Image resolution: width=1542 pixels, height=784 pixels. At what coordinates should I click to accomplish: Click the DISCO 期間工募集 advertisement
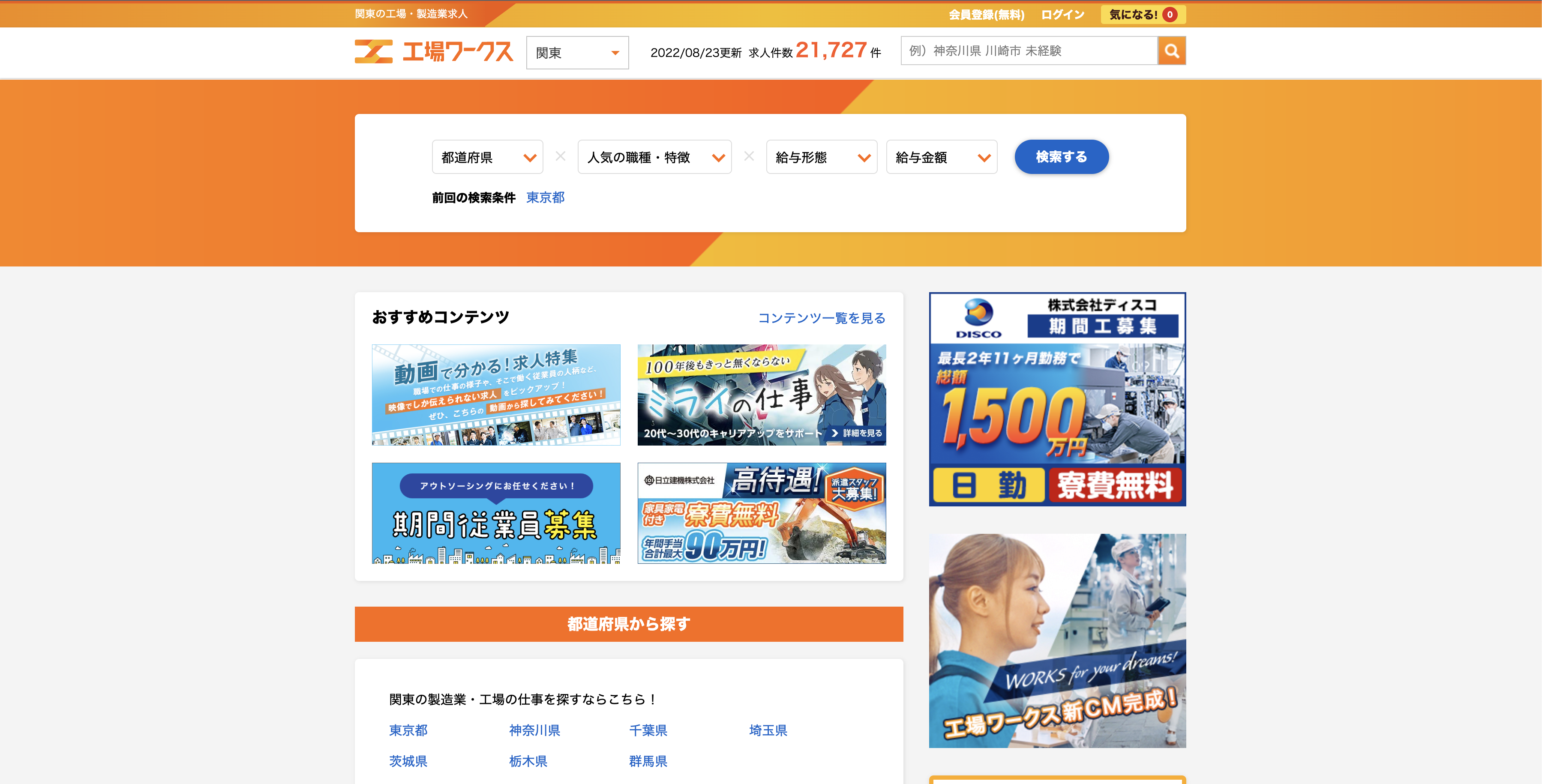click(x=1057, y=399)
